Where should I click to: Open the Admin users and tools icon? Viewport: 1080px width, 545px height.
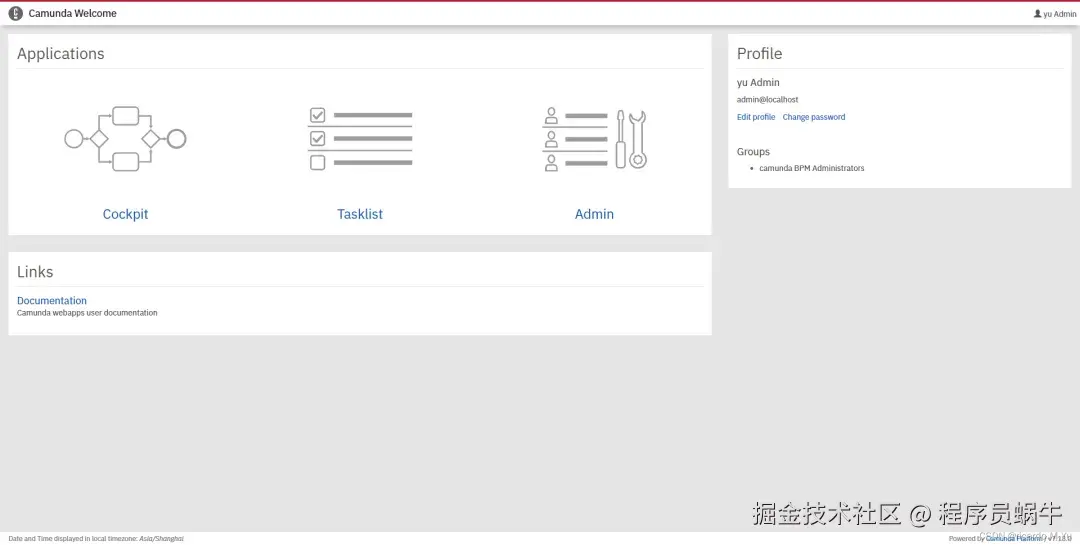pos(594,139)
